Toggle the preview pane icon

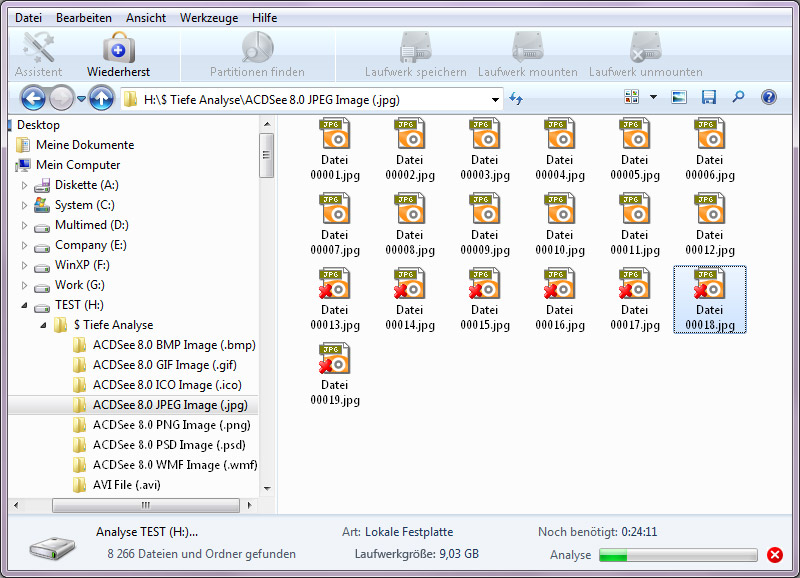pyautogui.click(x=680, y=98)
